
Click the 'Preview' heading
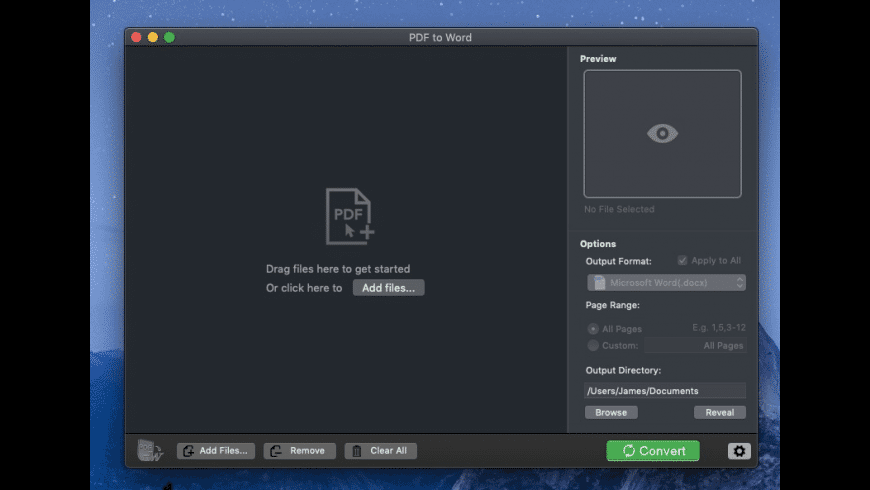[598, 59]
